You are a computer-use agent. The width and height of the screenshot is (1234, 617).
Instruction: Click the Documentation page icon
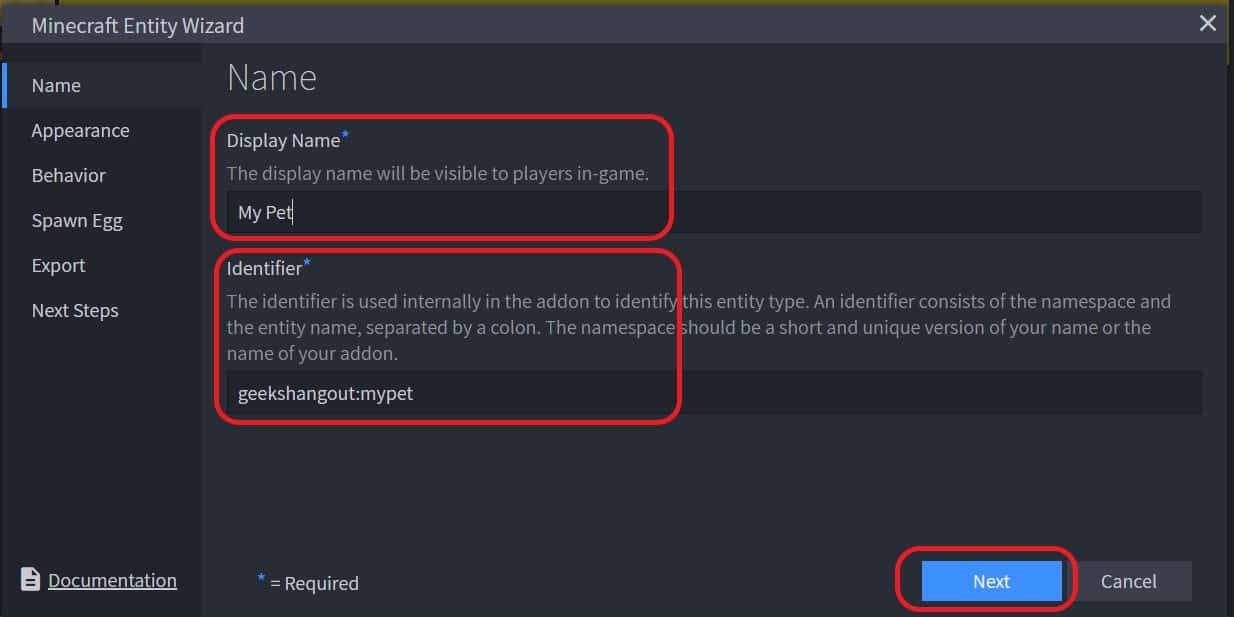click(x=31, y=580)
